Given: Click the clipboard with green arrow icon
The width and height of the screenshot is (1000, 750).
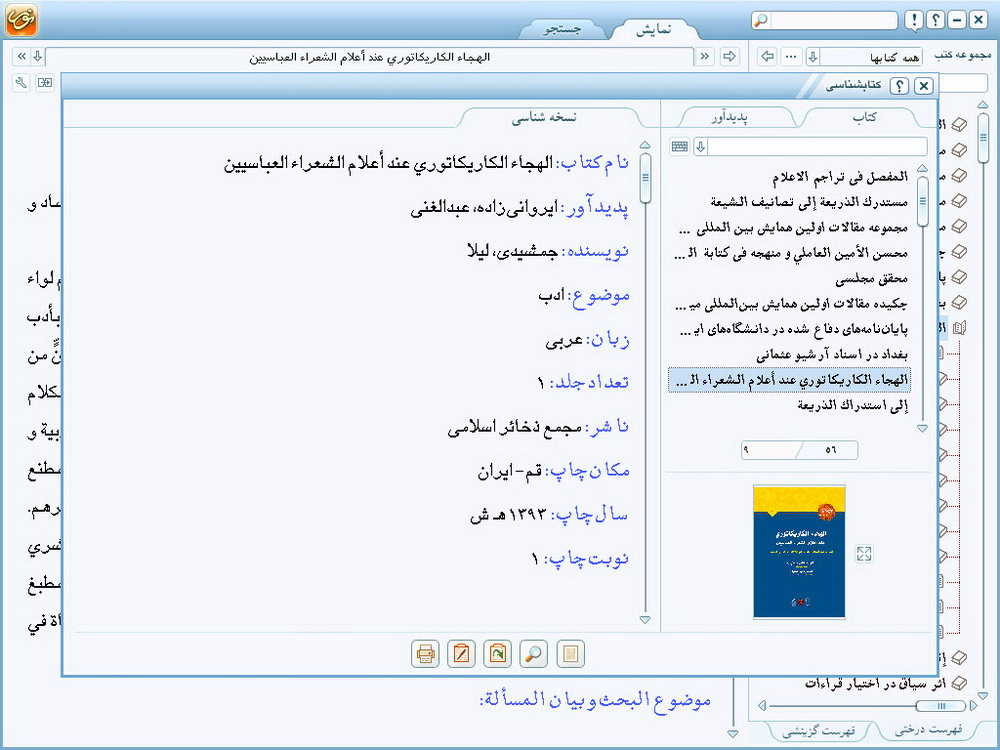Looking at the screenshot, I should [497, 654].
